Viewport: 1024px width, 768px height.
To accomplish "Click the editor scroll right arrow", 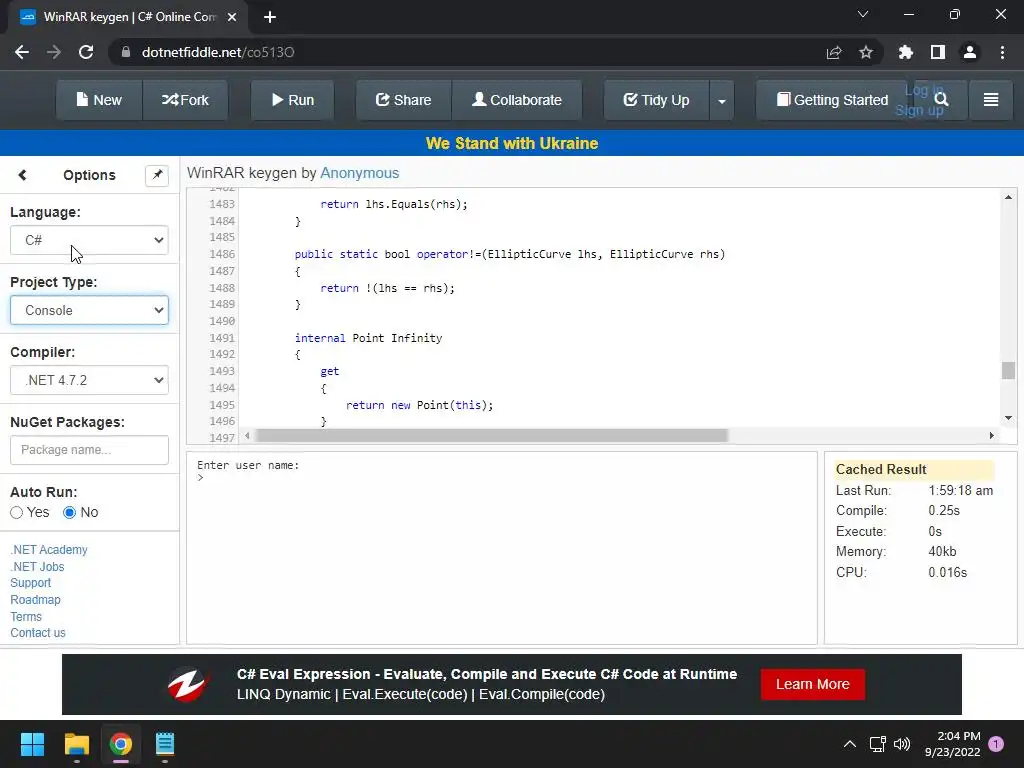I will coord(991,436).
